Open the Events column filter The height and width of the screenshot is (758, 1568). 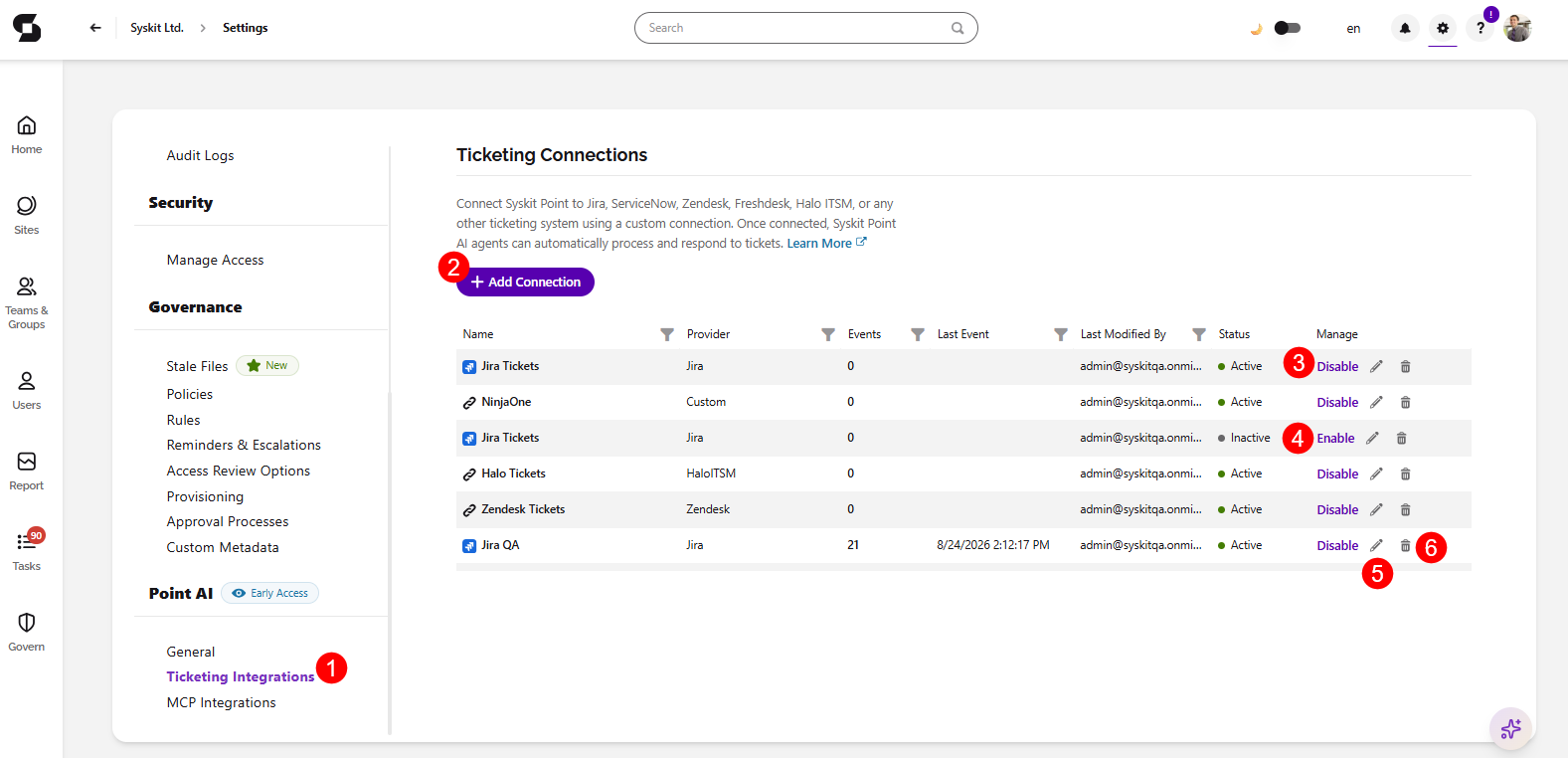[x=918, y=334]
